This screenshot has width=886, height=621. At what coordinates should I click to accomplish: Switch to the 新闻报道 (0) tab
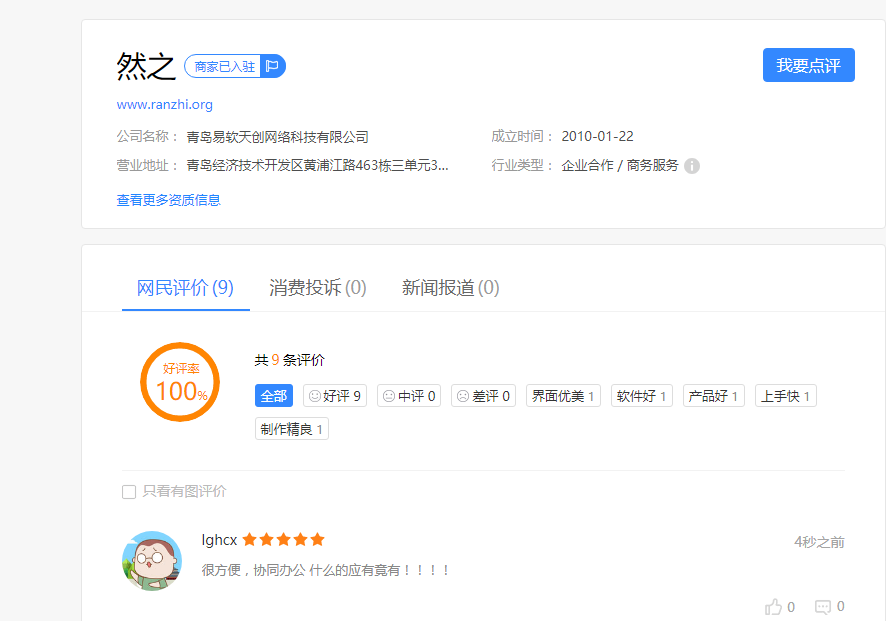coord(450,288)
